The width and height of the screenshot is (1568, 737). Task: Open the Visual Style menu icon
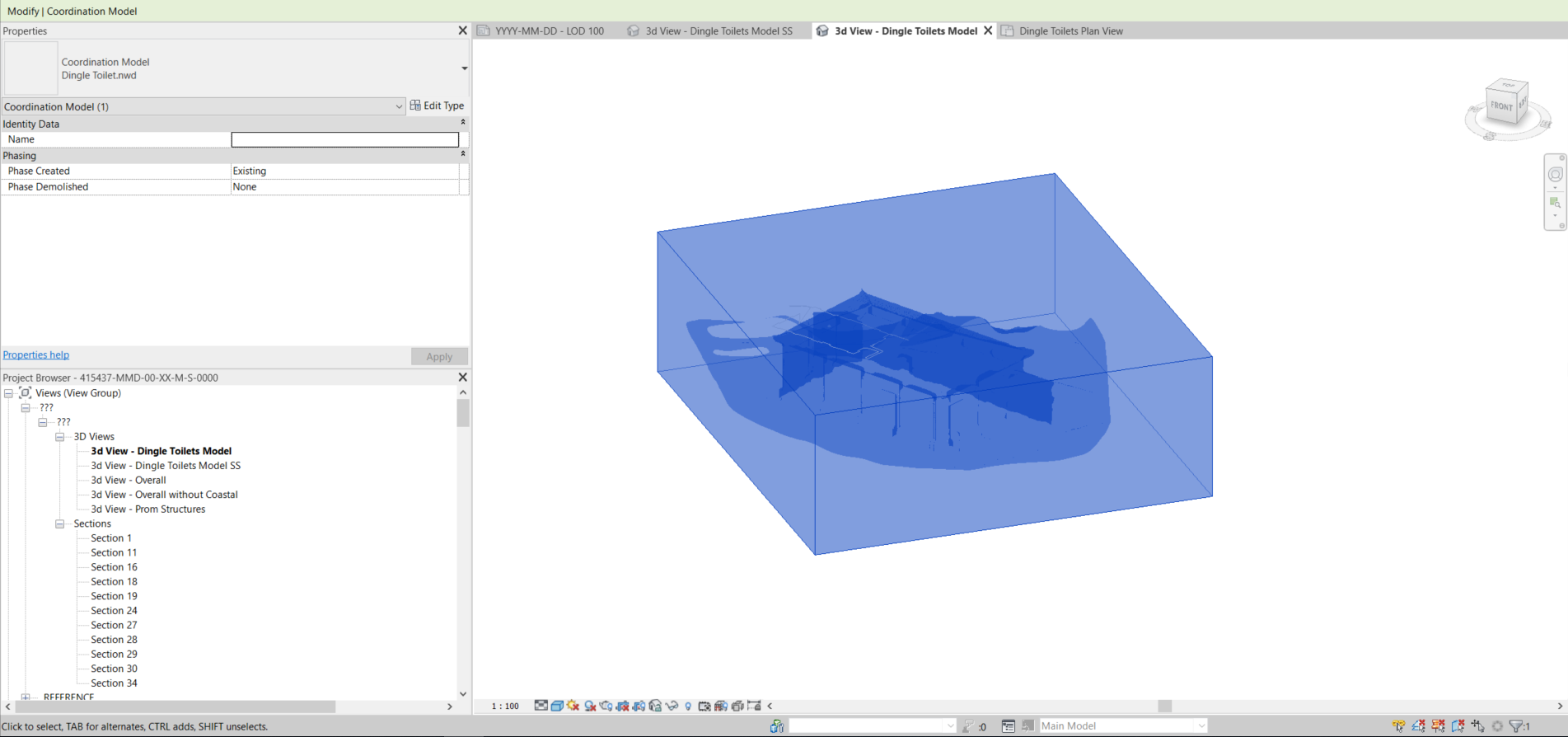(x=557, y=706)
